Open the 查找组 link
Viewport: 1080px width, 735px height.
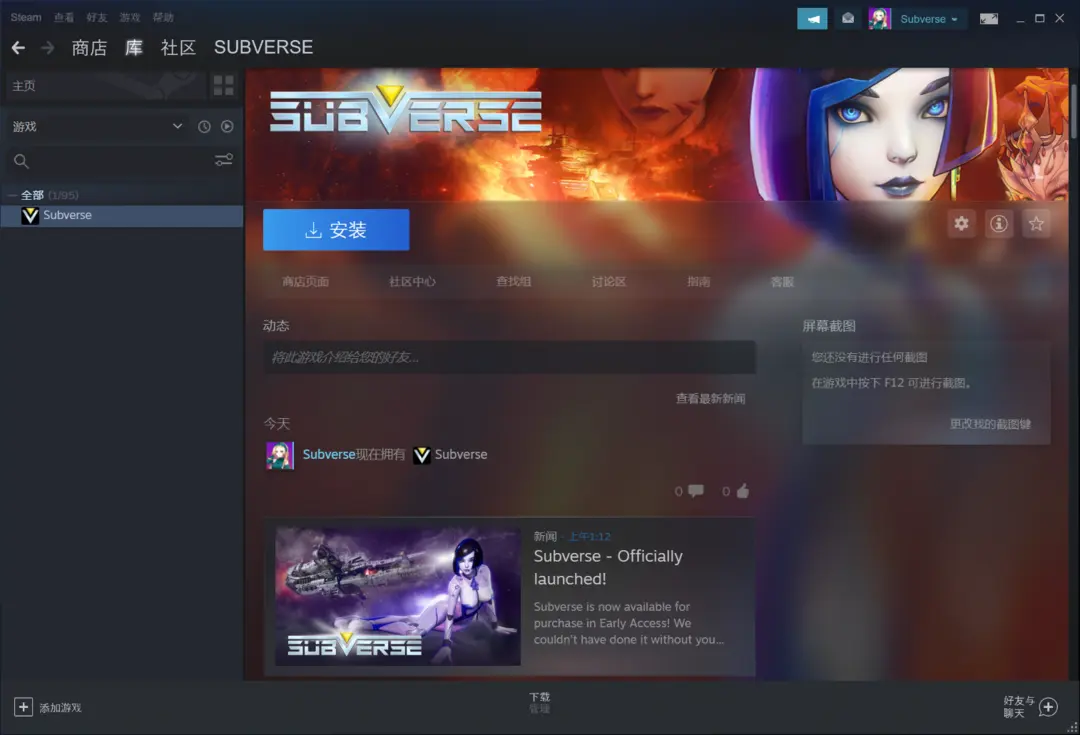[514, 282]
